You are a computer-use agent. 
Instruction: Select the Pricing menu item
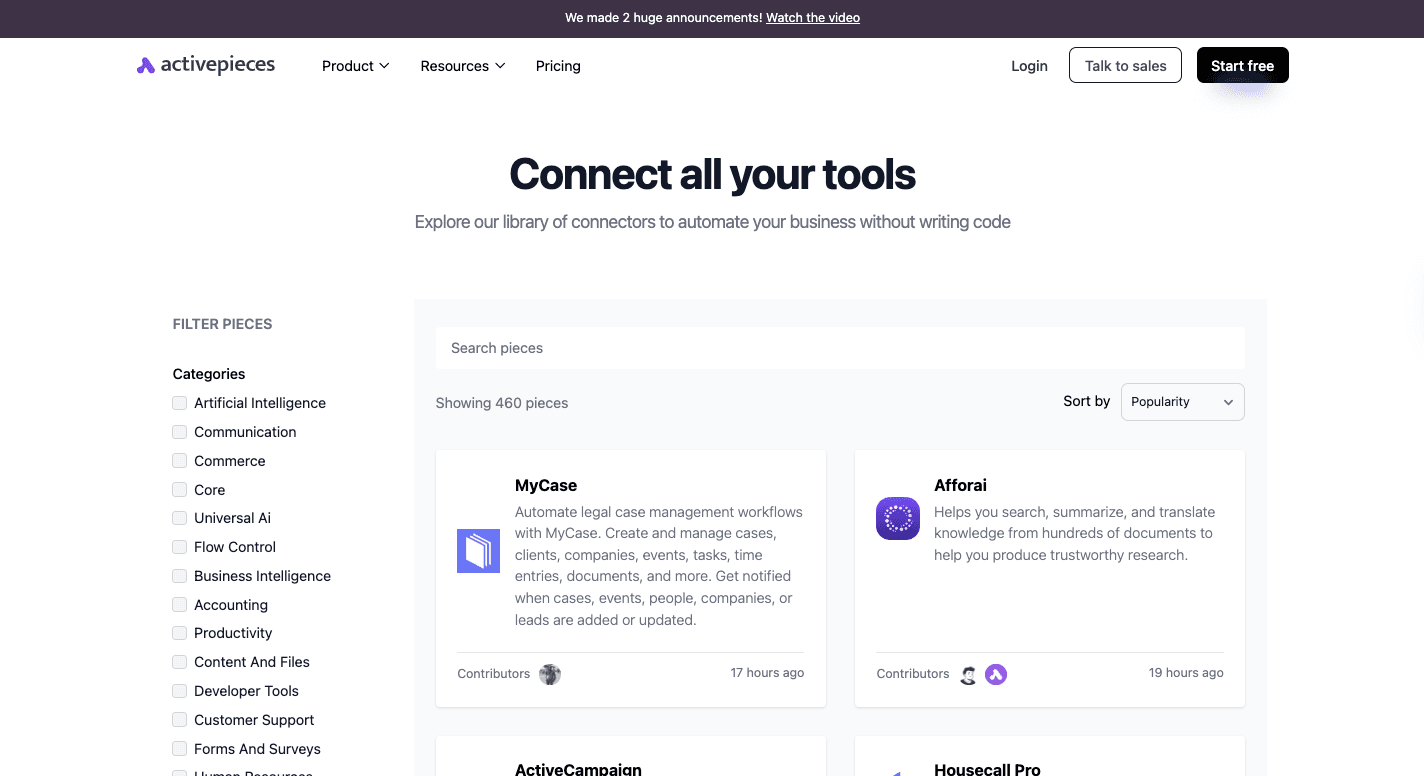557,66
